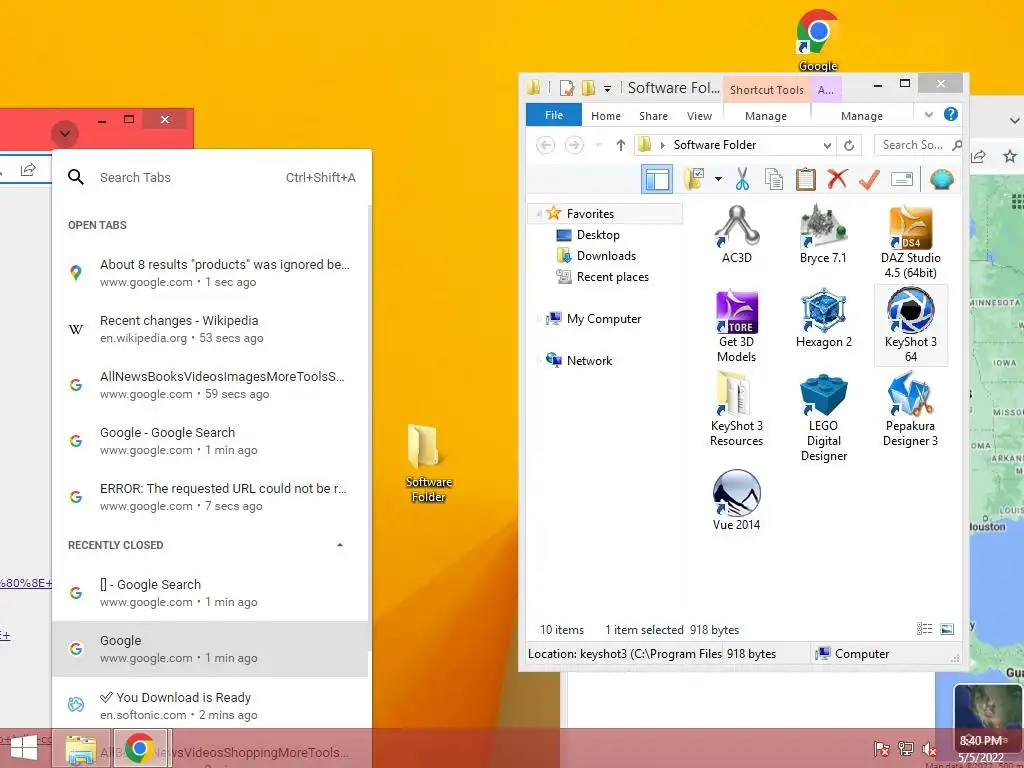
Task: Open dropdown arrow beside folder options icon
Action: tap(718, 179)
